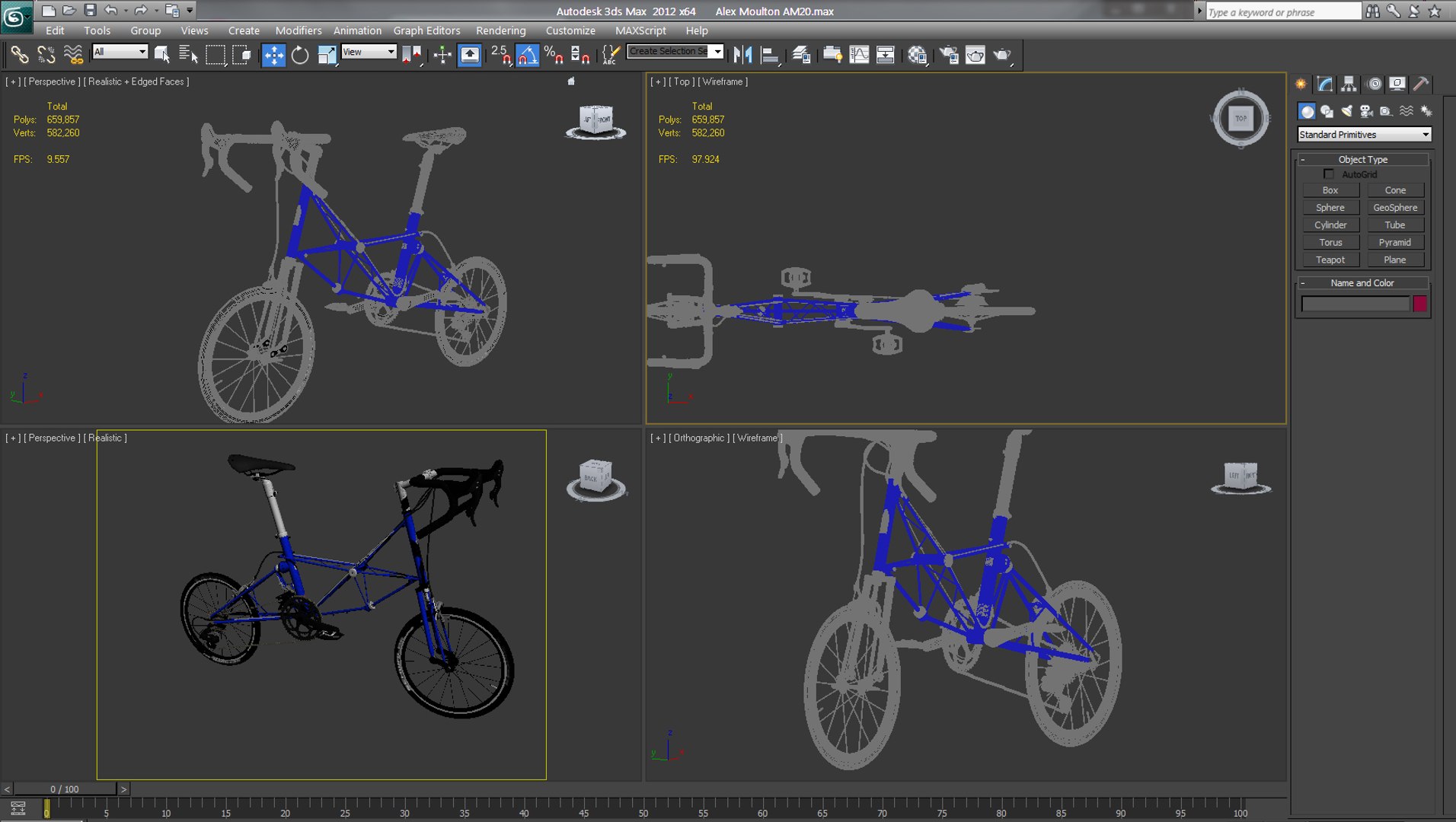The image size is (1456, 822).
Task: Open Select by Name dialog icon
Action: pos(188,55)
